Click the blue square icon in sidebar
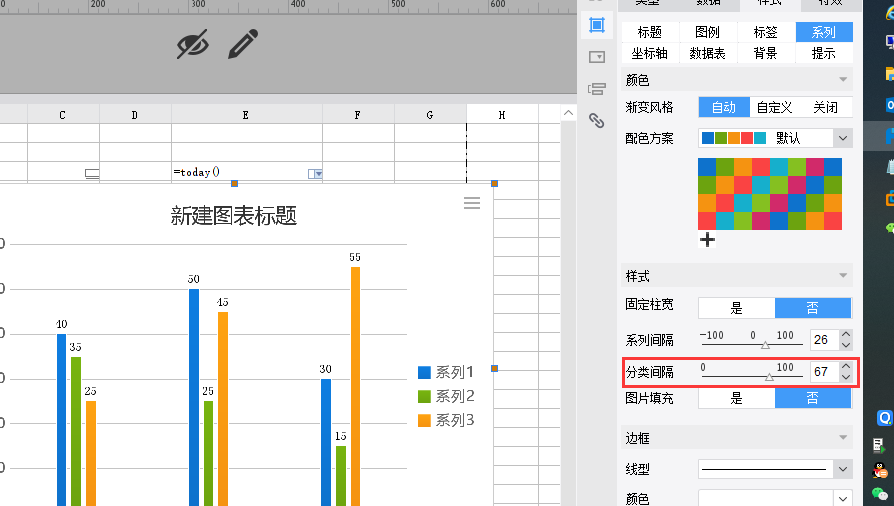The width and height of the screenshot is (894, 506). pos(597,25)
